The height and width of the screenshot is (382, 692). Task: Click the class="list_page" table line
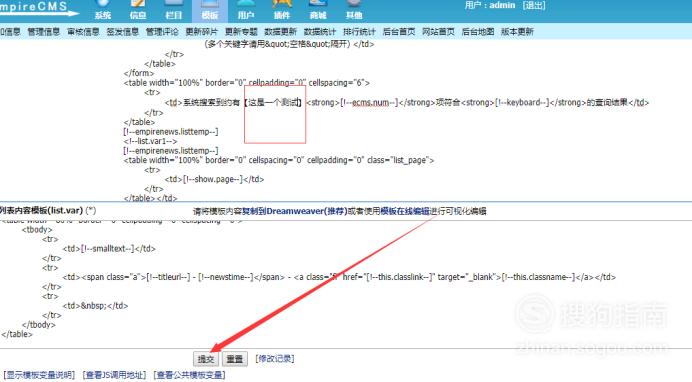(279, 160)
